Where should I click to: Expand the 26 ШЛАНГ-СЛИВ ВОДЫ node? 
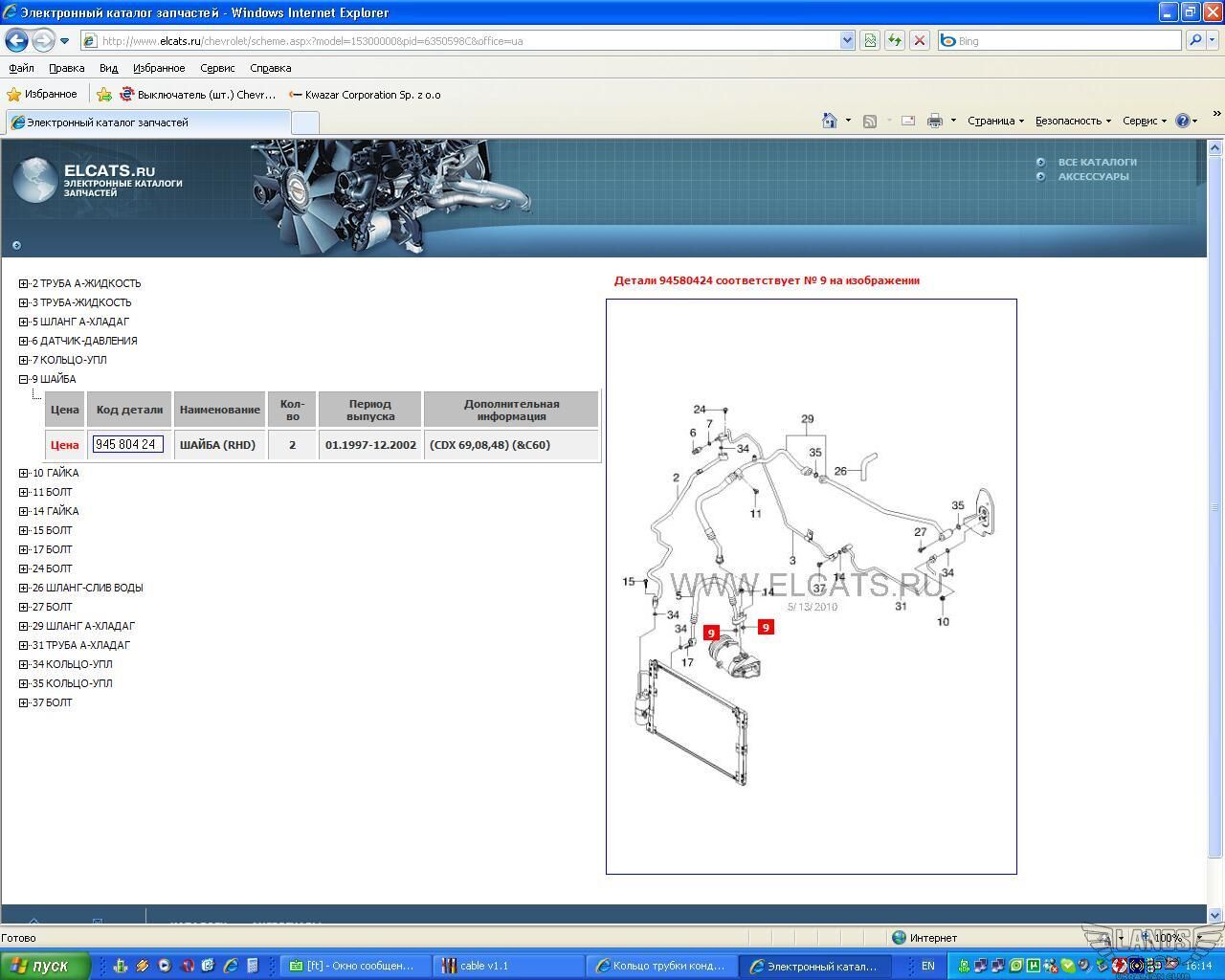click(x=24, y=588)
